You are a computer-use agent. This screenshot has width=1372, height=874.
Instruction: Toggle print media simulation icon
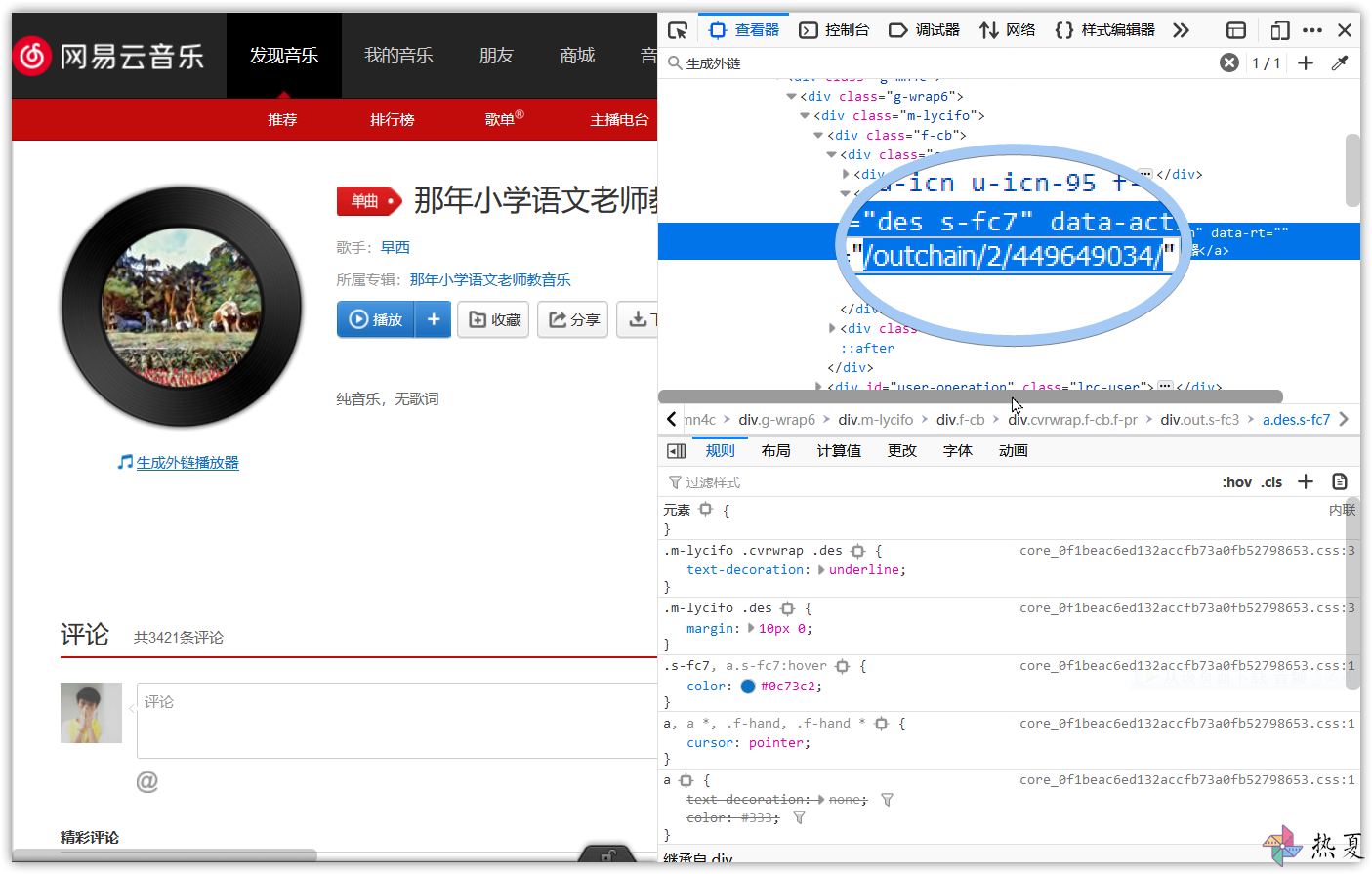pos(1340,481)
